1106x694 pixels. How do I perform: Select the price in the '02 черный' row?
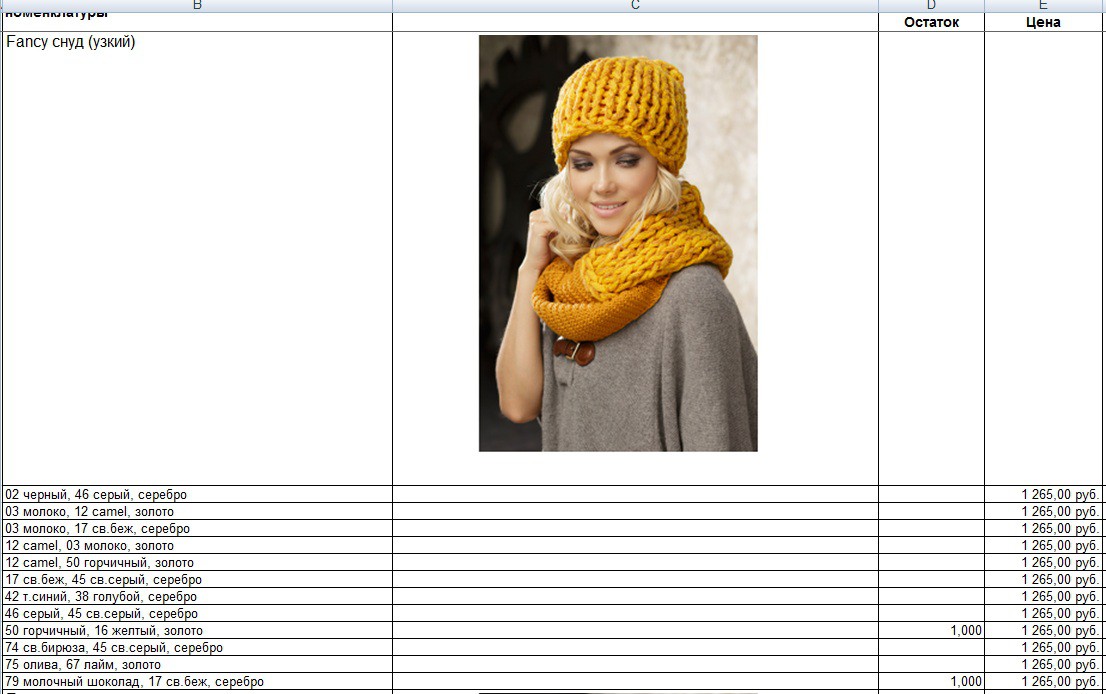point(1043,494)
